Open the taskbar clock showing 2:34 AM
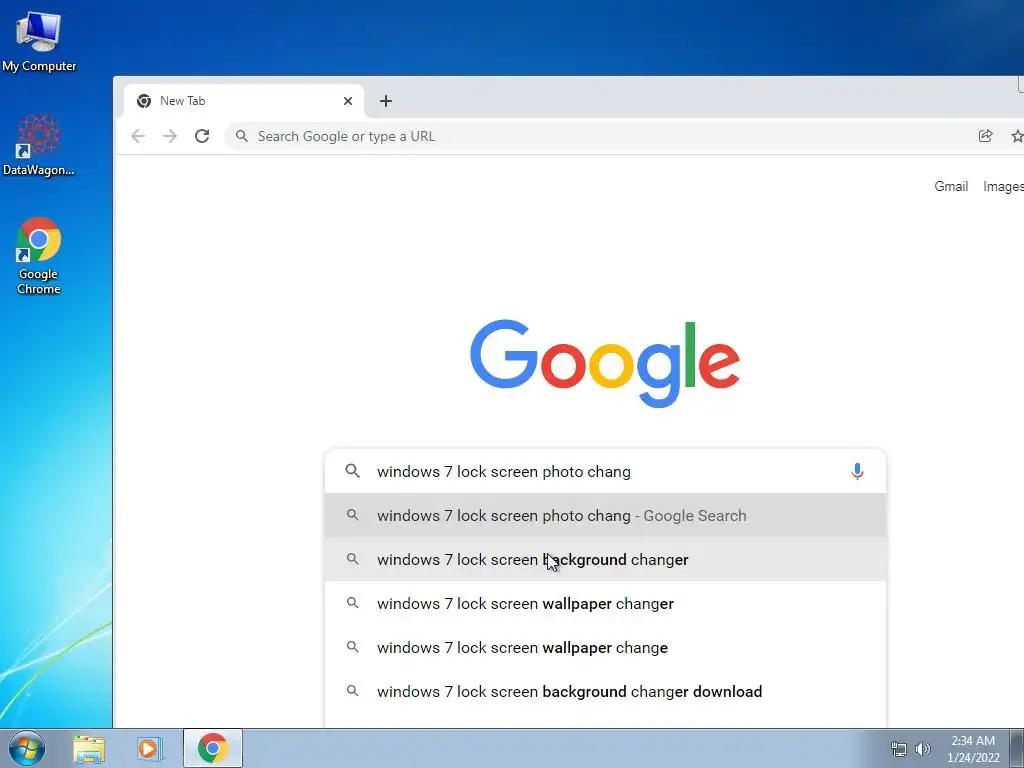 973,749
